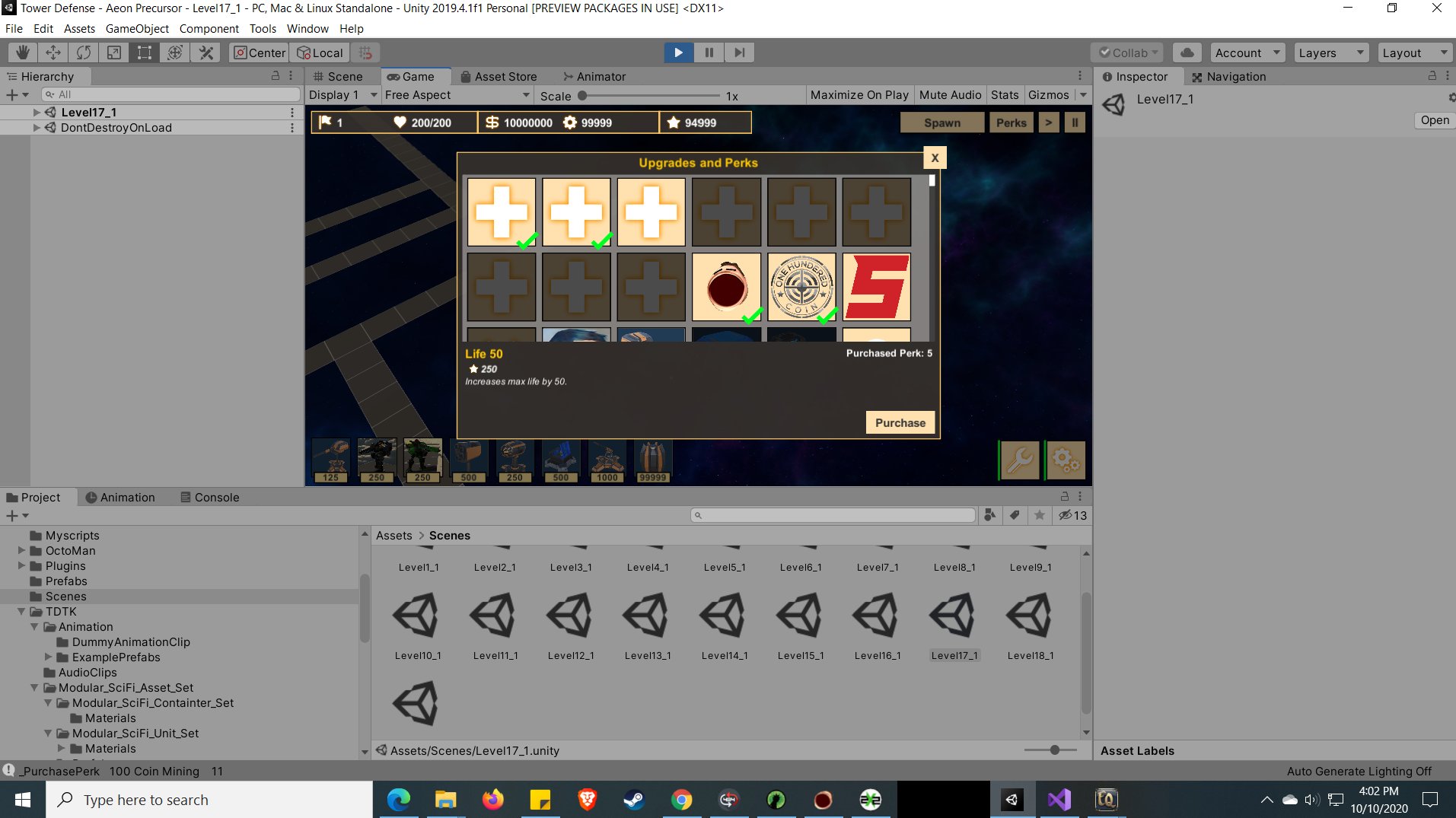1456x818 pixels.
Task: Click the wrench icon in game view
Action: pyautogui.click(x=1020, y=460)
